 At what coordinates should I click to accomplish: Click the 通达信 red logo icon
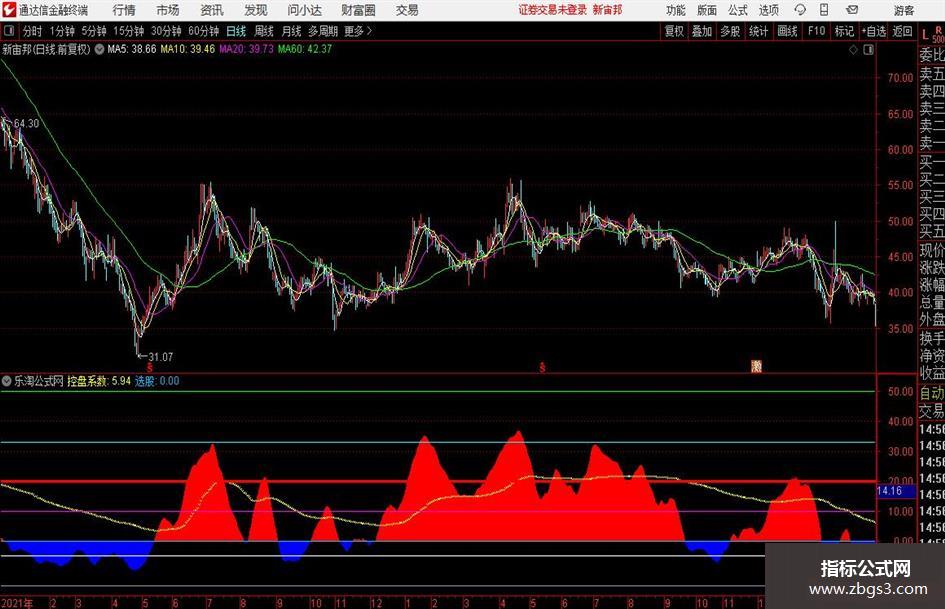9,10
